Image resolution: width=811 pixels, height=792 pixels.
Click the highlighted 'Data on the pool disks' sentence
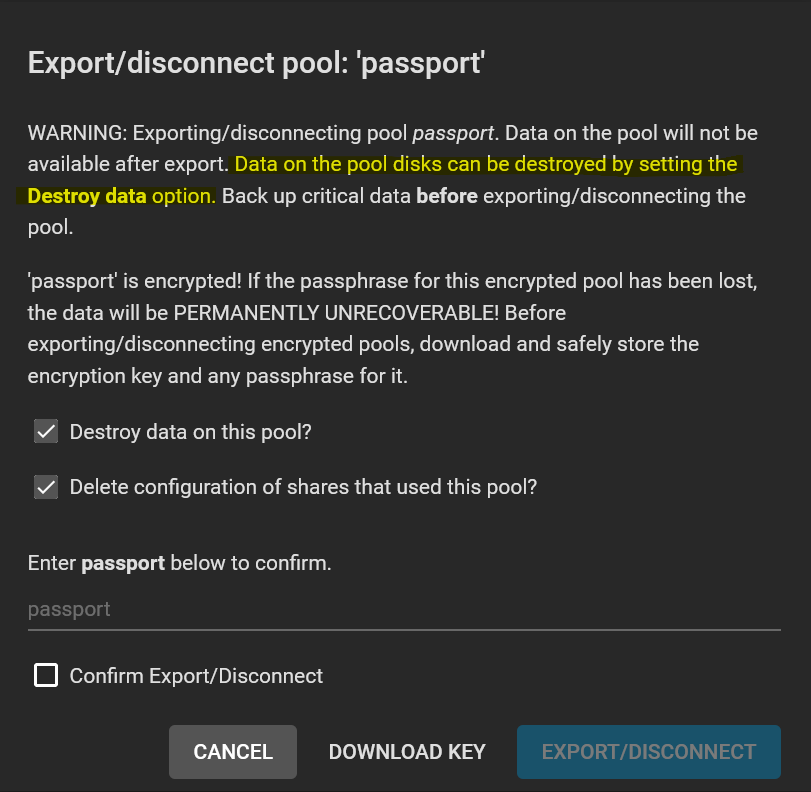385,180
